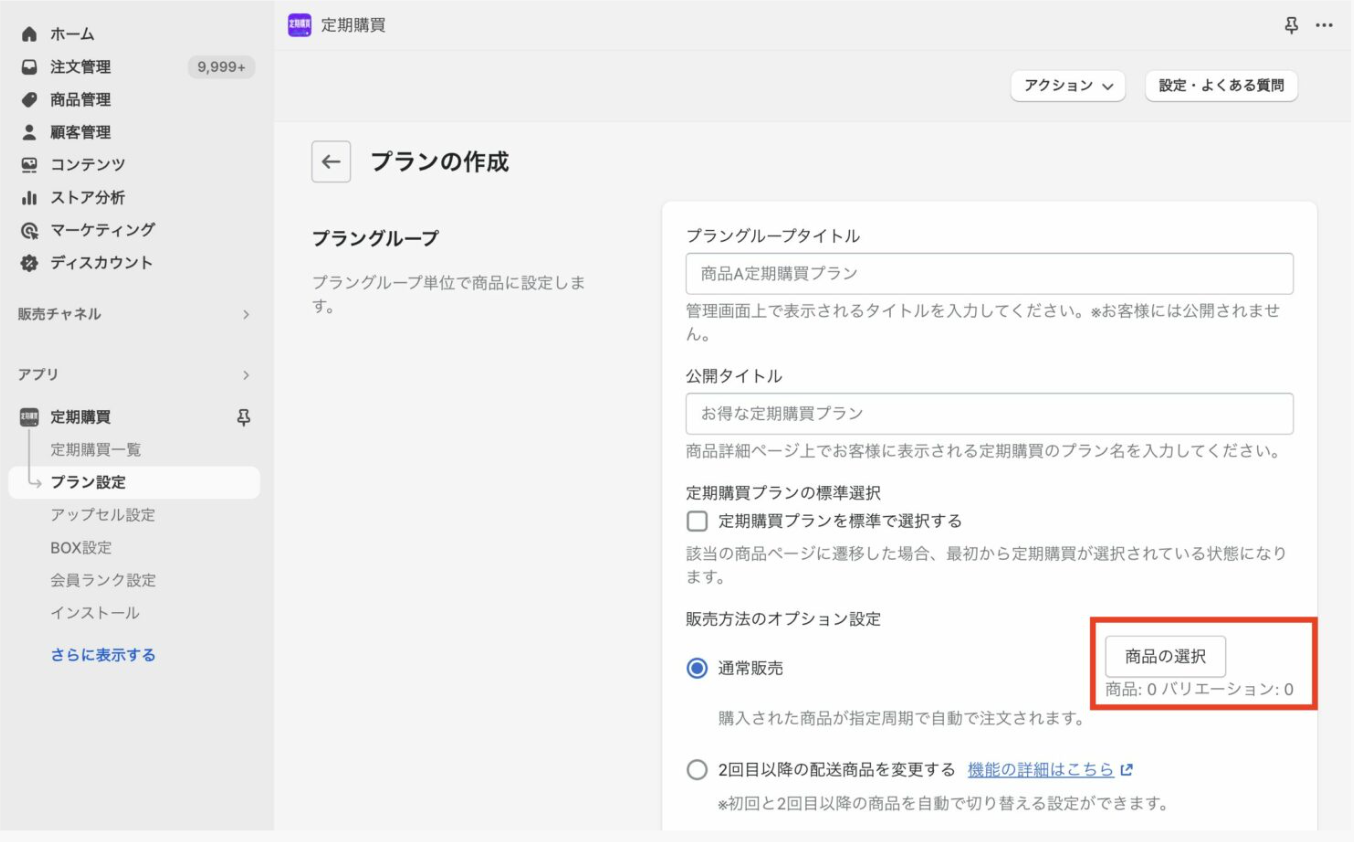Click the プラングループタイトル input field
1354x842 pixels.
click(x=989, y=273)
